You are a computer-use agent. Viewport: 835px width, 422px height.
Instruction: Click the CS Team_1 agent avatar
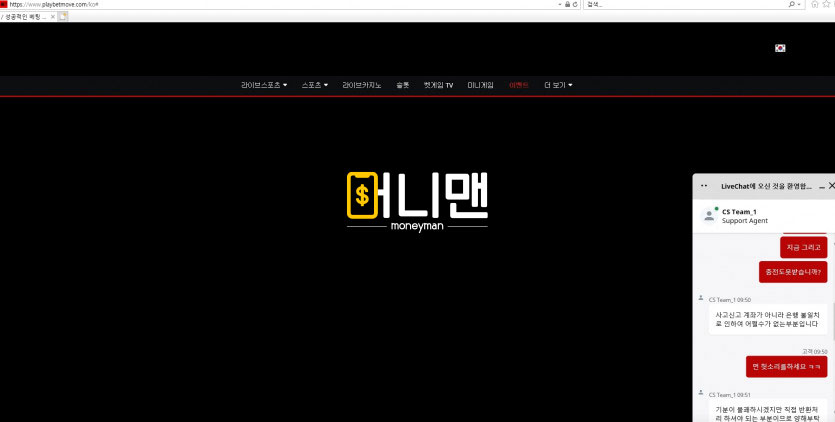click(709, 215)
